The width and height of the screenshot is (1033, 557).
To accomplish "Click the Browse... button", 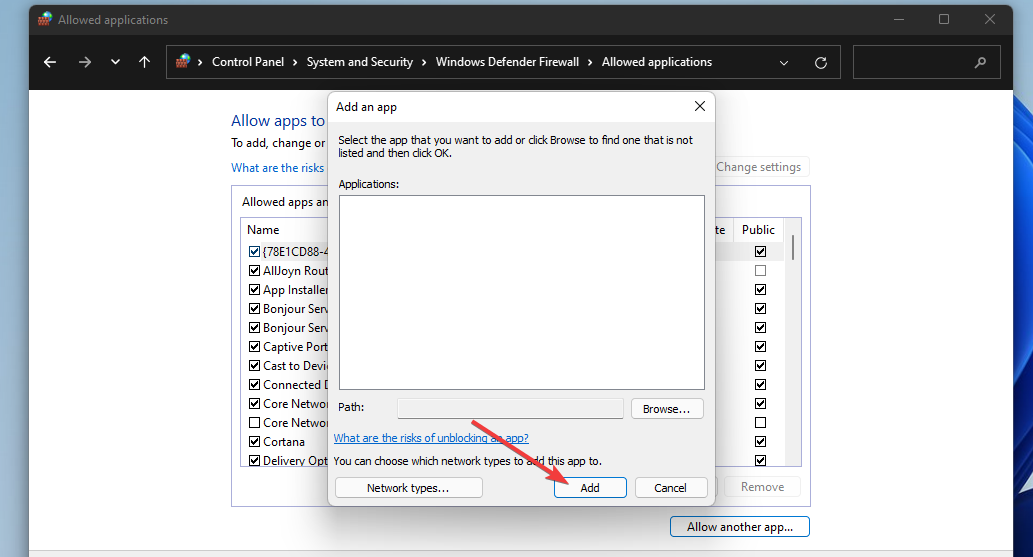I will pyautogui.click(x=667, y=409).
